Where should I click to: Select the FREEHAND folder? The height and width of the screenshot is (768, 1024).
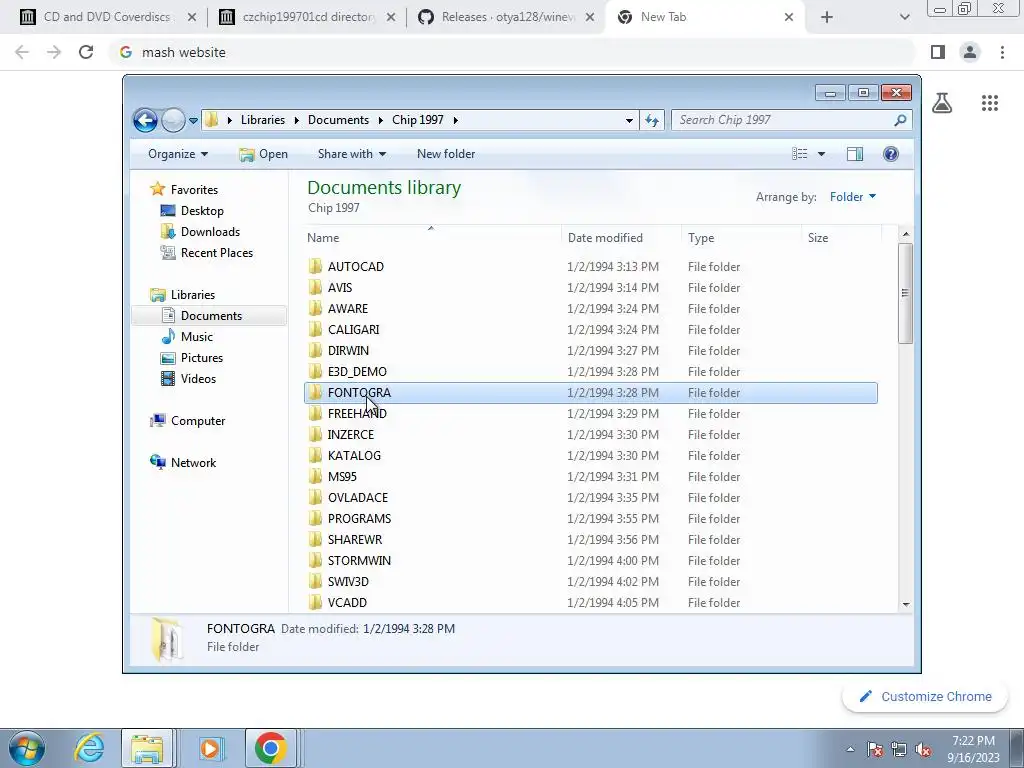591,413
